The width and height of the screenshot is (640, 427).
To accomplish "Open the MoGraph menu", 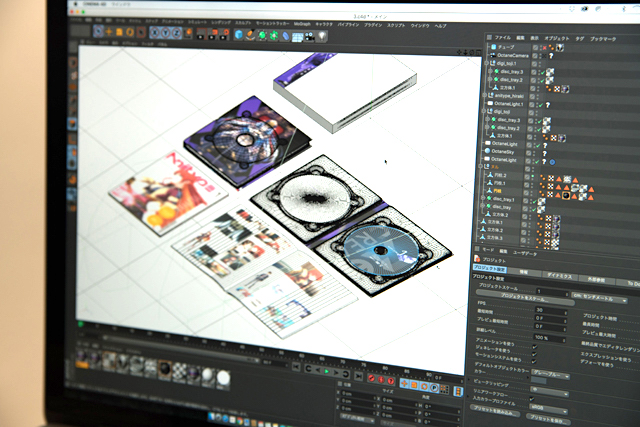I will [302, 24].
